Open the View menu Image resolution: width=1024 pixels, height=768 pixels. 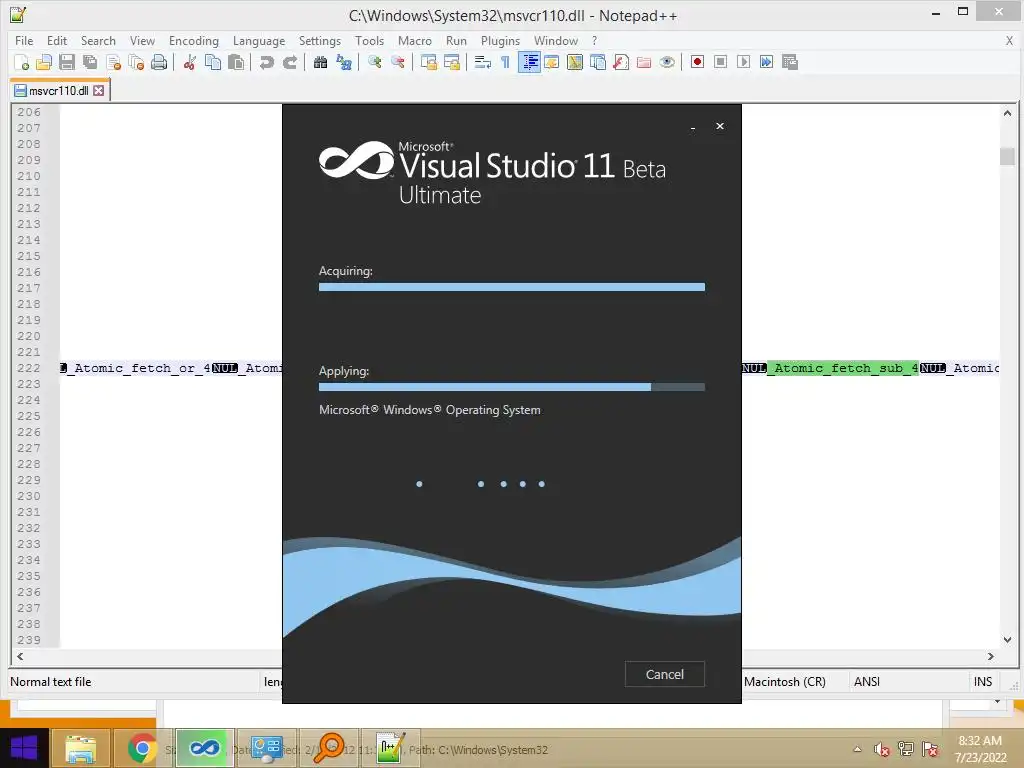pos(142,40)
